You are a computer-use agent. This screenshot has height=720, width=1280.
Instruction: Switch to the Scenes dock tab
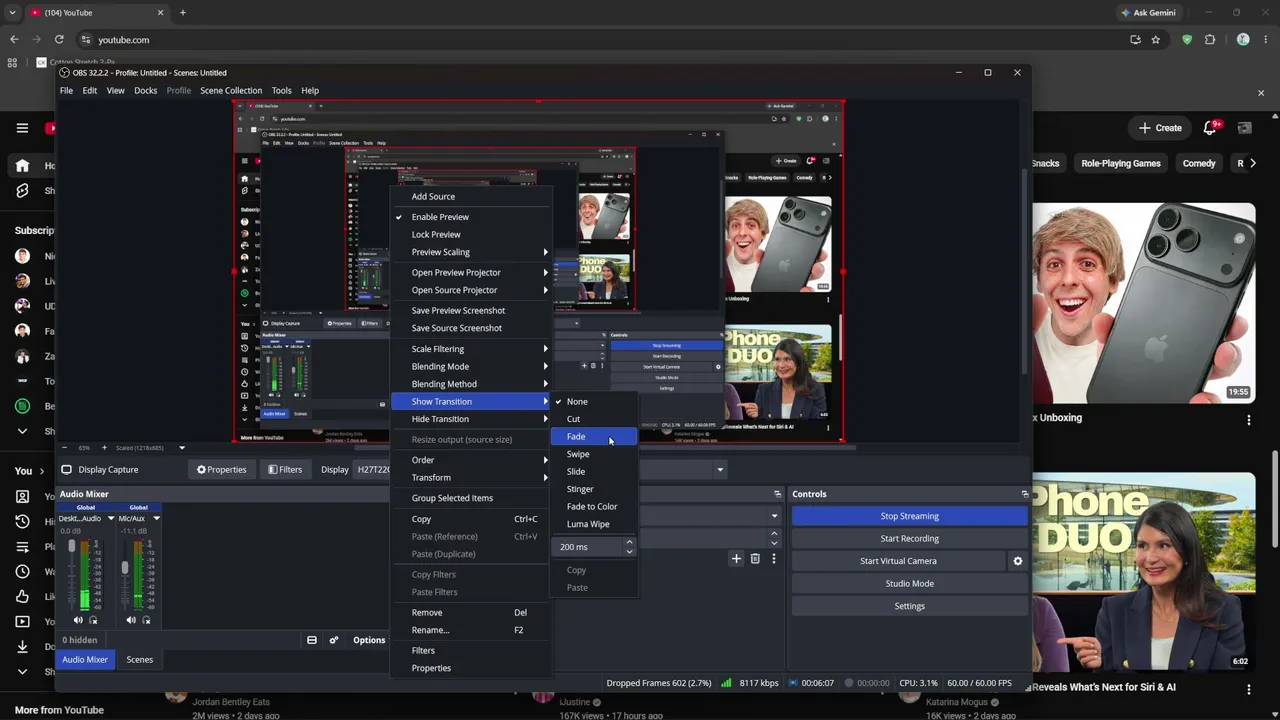coord(139,660)
